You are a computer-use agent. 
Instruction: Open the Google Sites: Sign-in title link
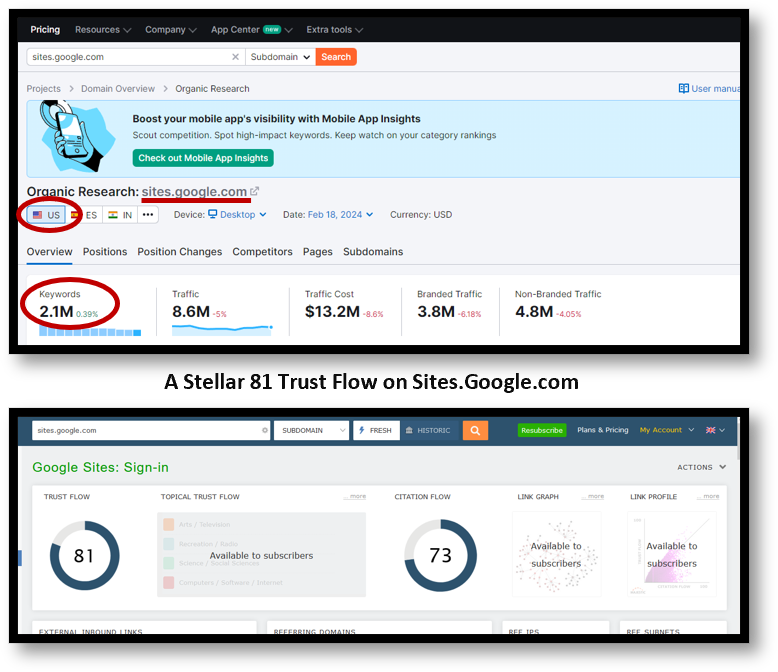(100, 468)
